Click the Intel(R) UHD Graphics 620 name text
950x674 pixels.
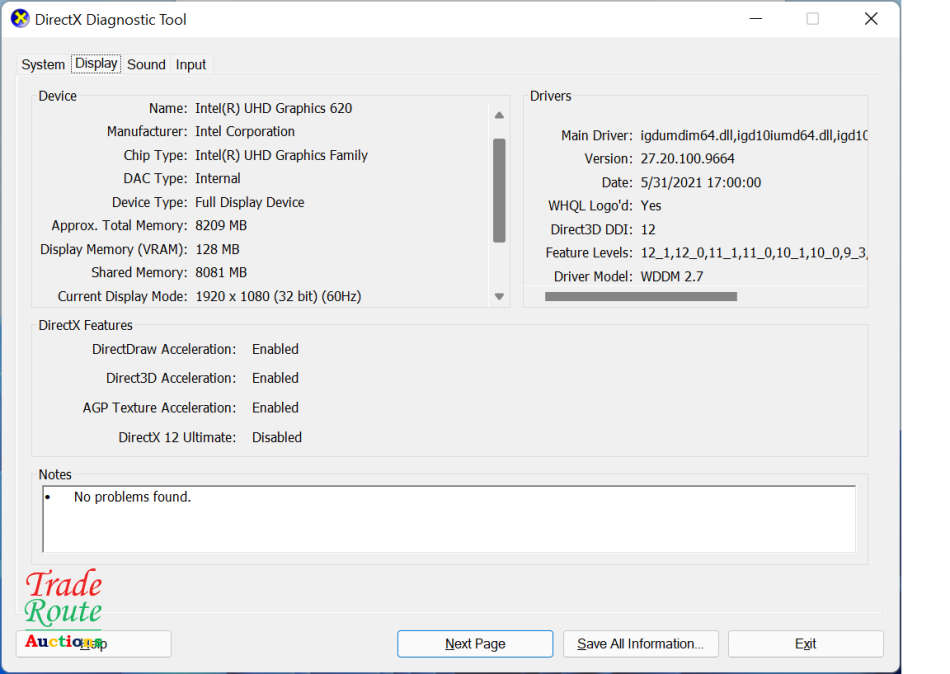[x=273, y=108]
